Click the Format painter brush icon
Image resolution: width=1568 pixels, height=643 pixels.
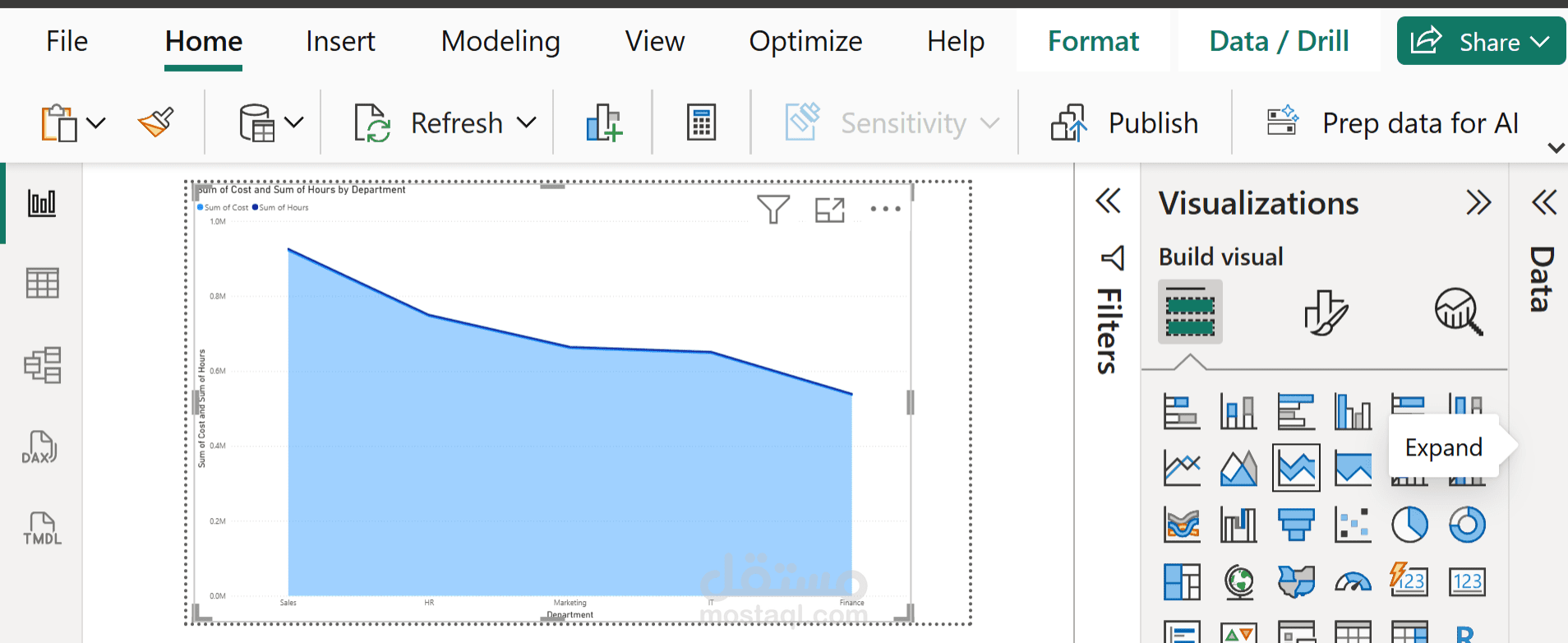155,123
